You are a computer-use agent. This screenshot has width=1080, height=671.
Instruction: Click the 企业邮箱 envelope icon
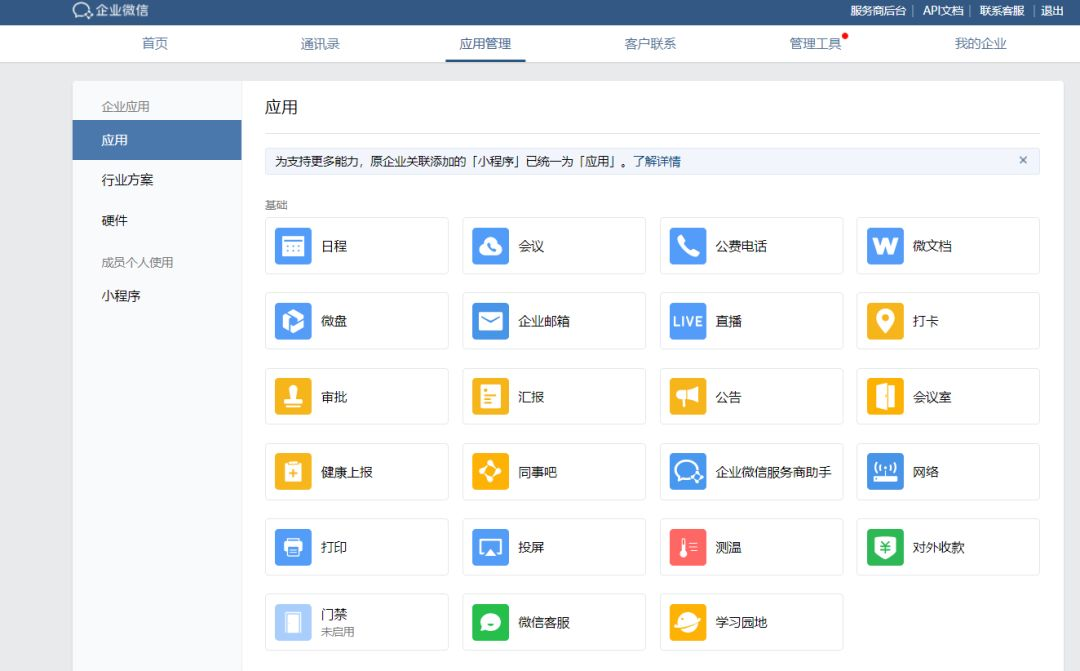(491, 321)
